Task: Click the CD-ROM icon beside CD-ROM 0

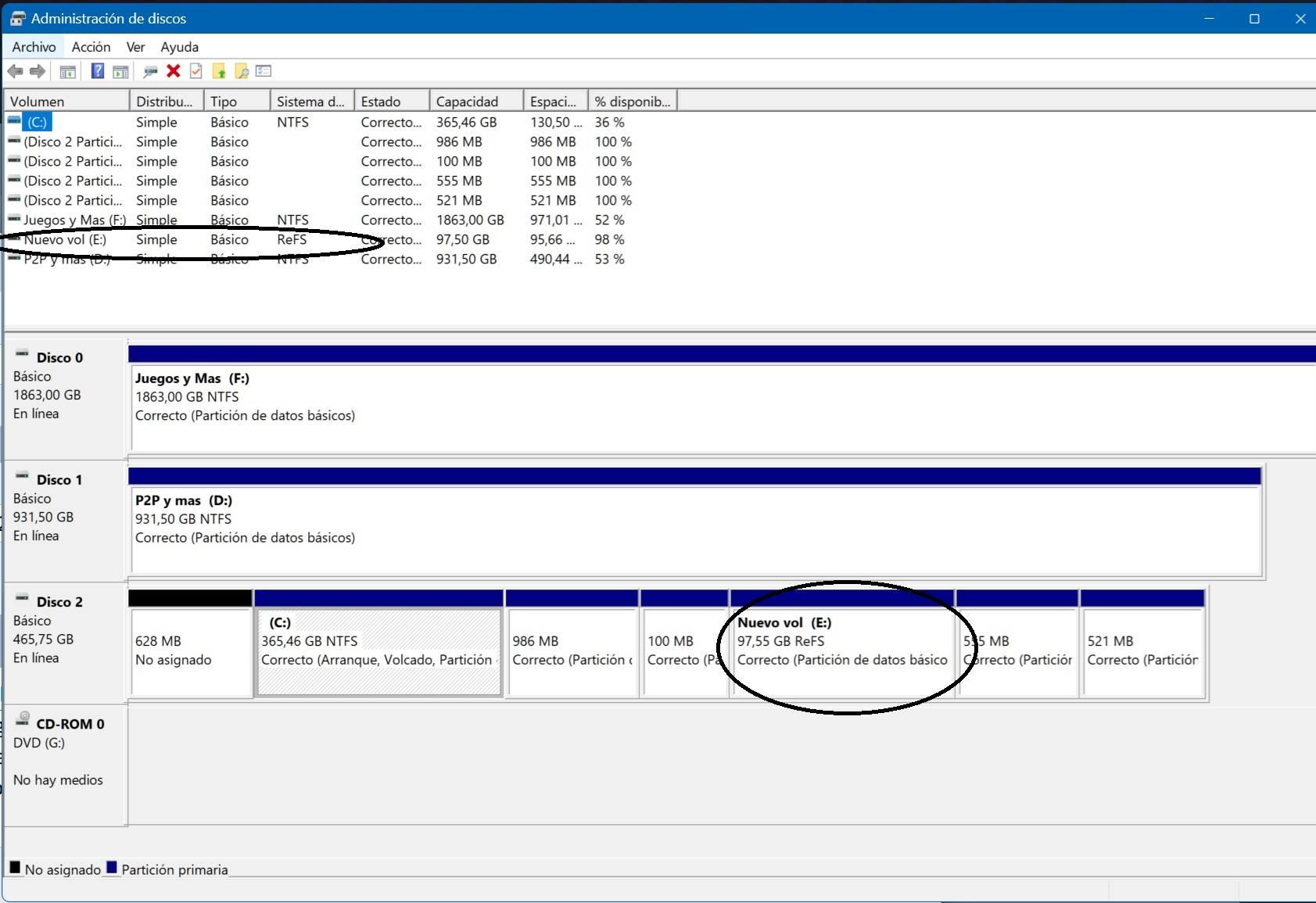Action: [x=21, y=719]
